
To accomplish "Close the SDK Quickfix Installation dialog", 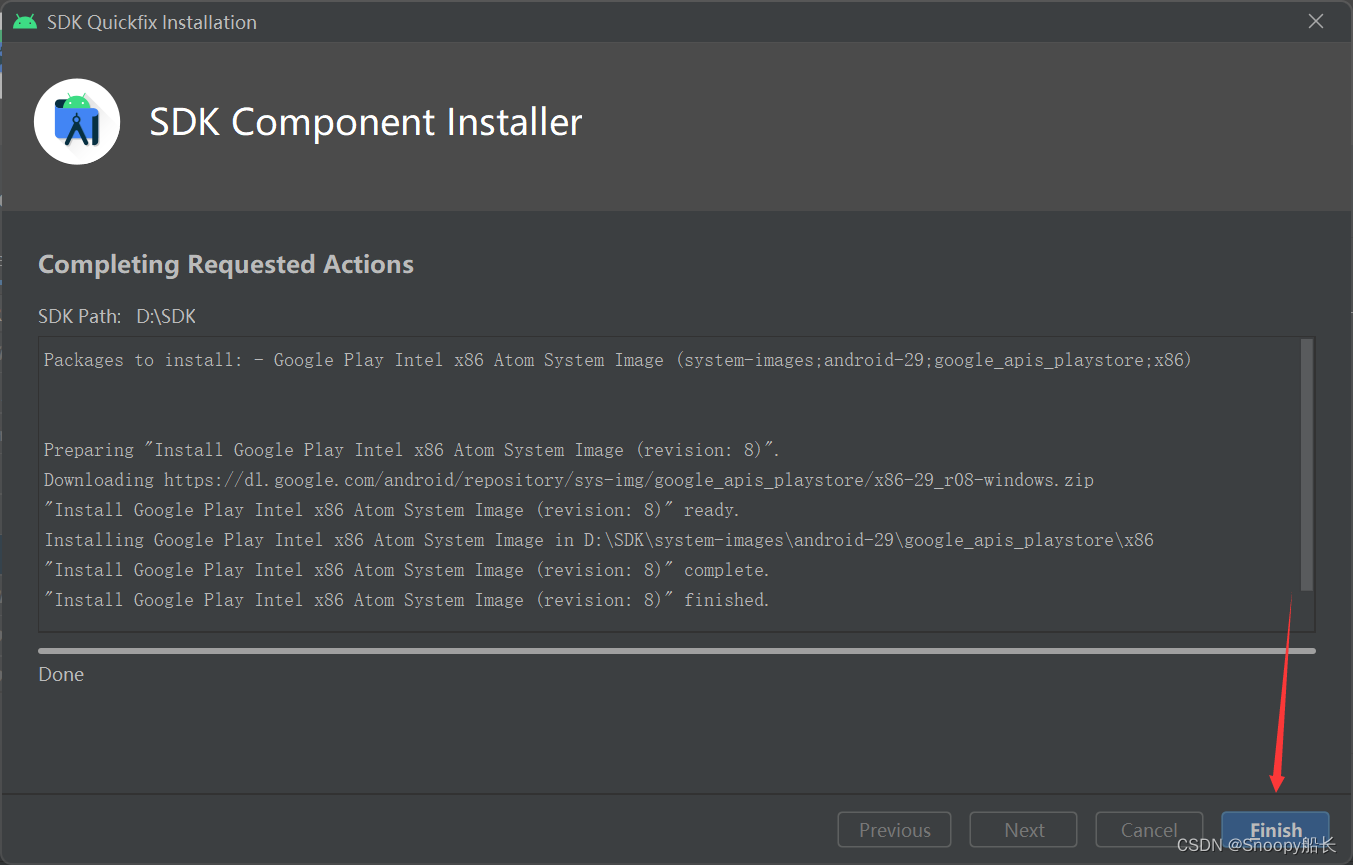I will coord(1316,21).
